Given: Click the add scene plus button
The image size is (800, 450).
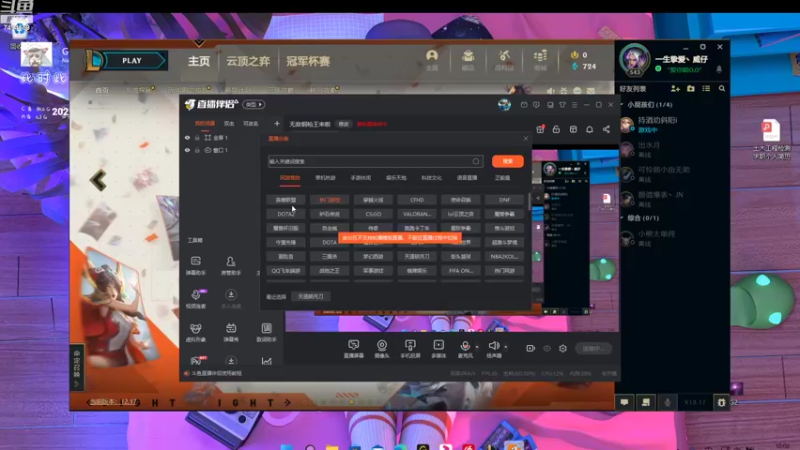Looking at the screenshot, I should point(277,124).
